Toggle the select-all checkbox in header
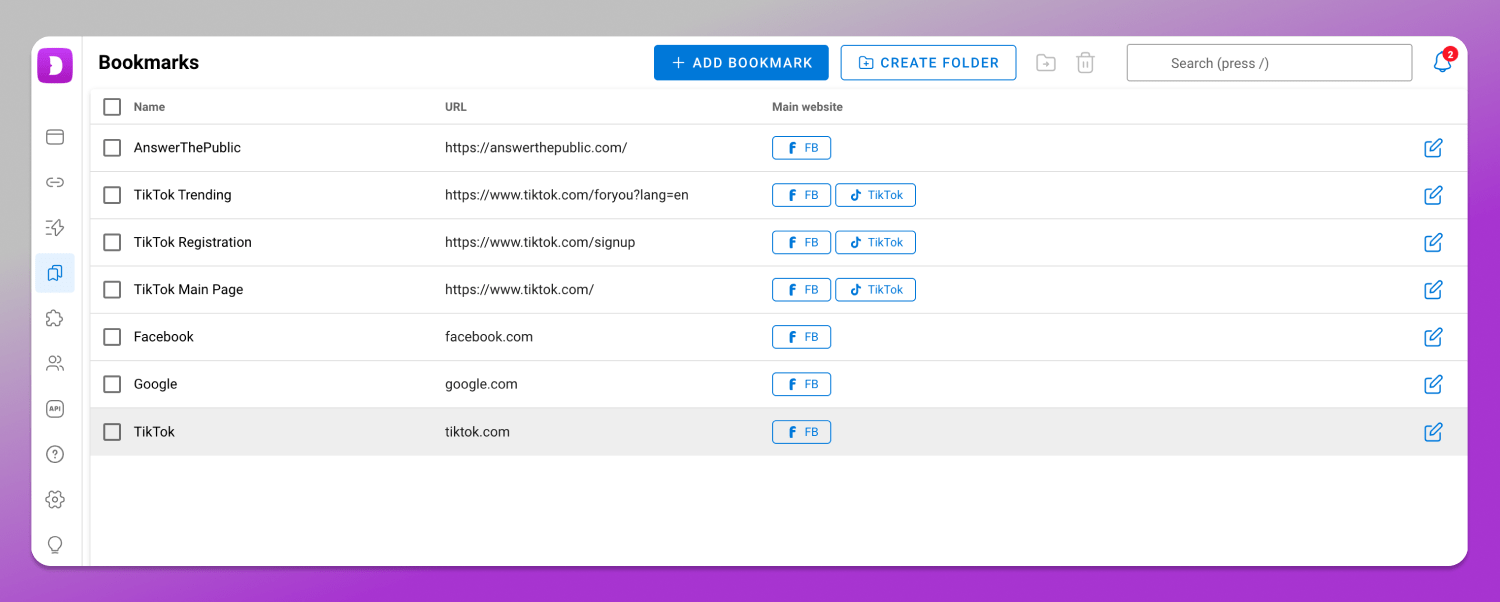The image size is (1500, 602). click(x=112, y=107)
